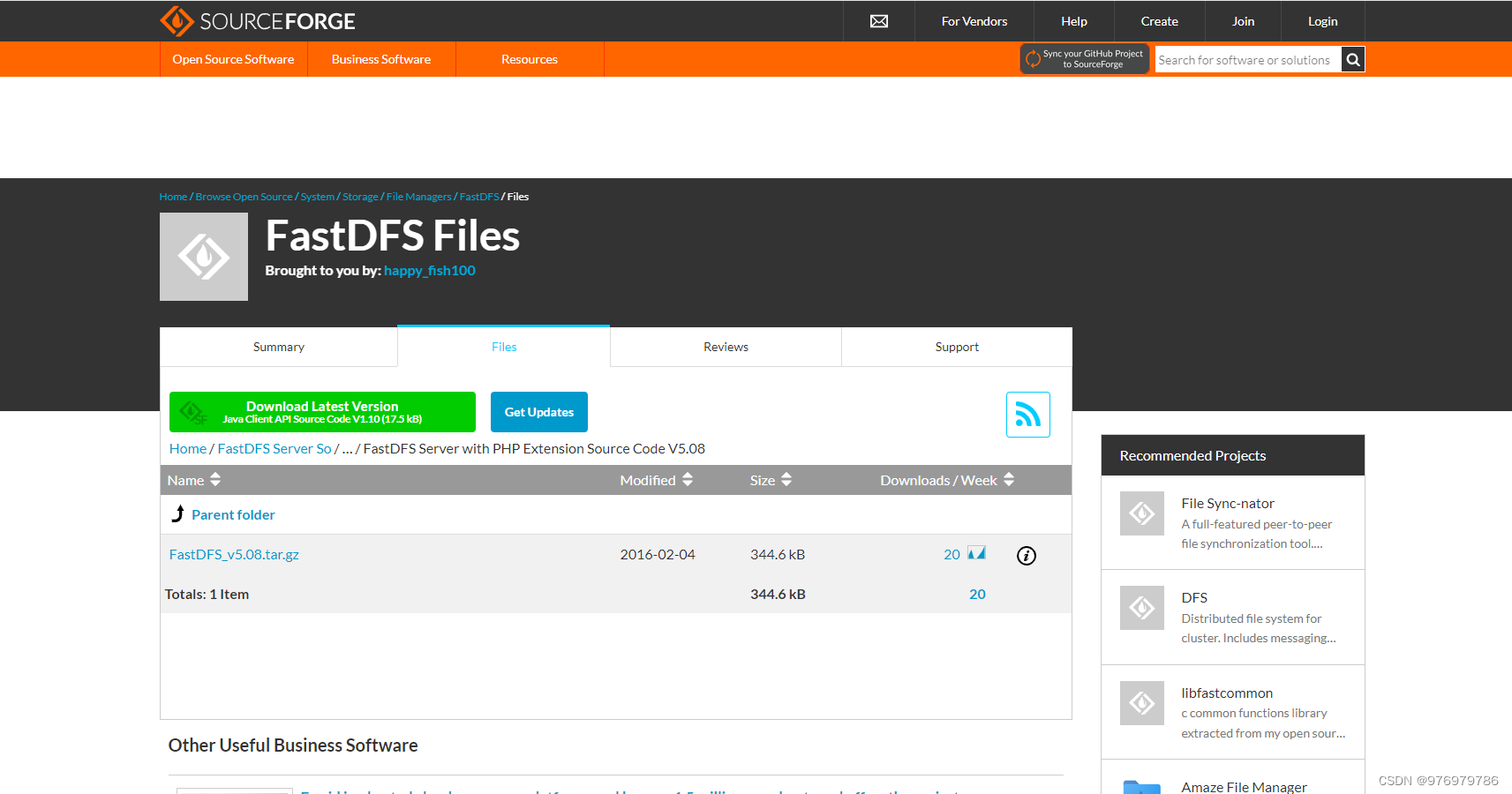The width and height of the screenshot is (1512, 794).
Task: Click the 344.6 kB file size cell
Action: coord(778,554)
